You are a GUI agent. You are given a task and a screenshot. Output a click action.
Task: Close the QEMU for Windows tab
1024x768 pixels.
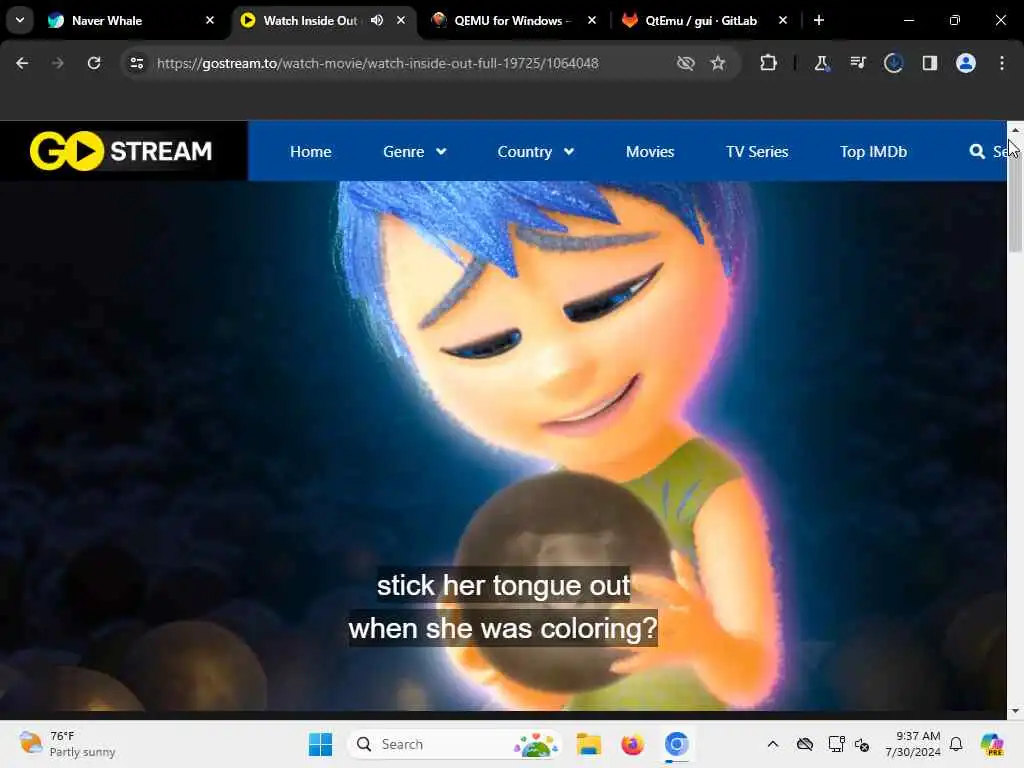point(592,20)
